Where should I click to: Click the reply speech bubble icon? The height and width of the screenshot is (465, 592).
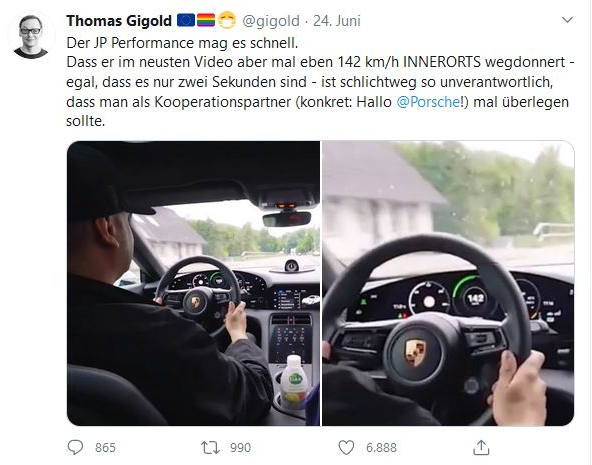tap(75, 447)
